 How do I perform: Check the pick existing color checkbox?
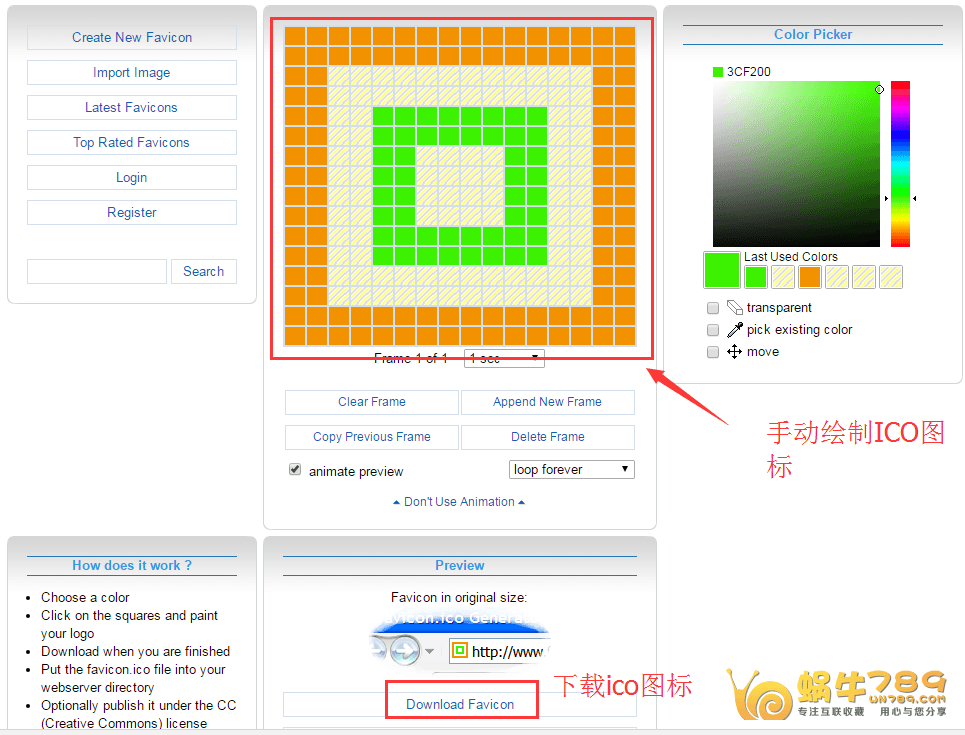pos(713,330)
